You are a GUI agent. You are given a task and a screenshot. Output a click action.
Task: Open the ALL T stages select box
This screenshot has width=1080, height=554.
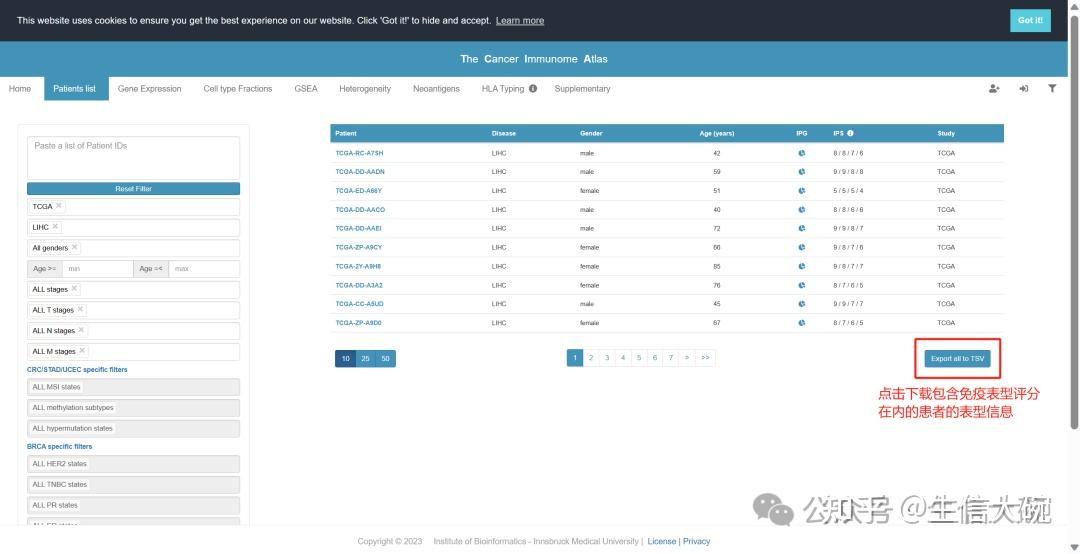(x=134, y=310)
